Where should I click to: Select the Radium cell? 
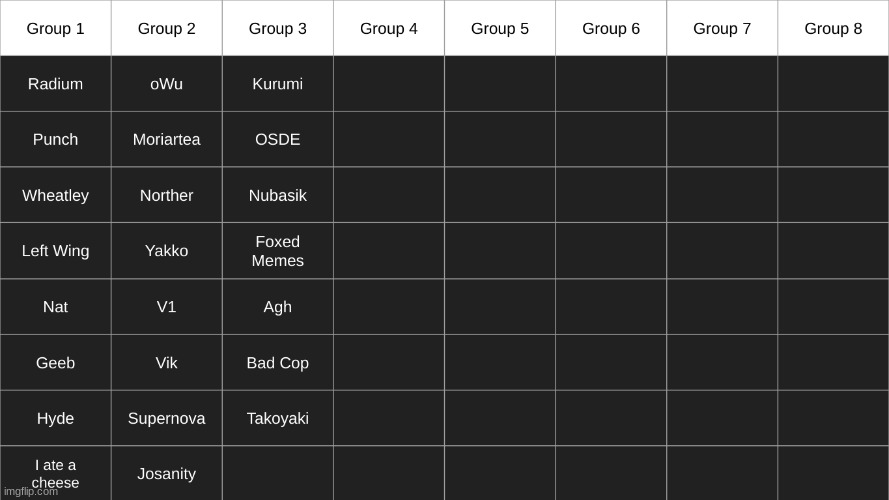(55, 84)
